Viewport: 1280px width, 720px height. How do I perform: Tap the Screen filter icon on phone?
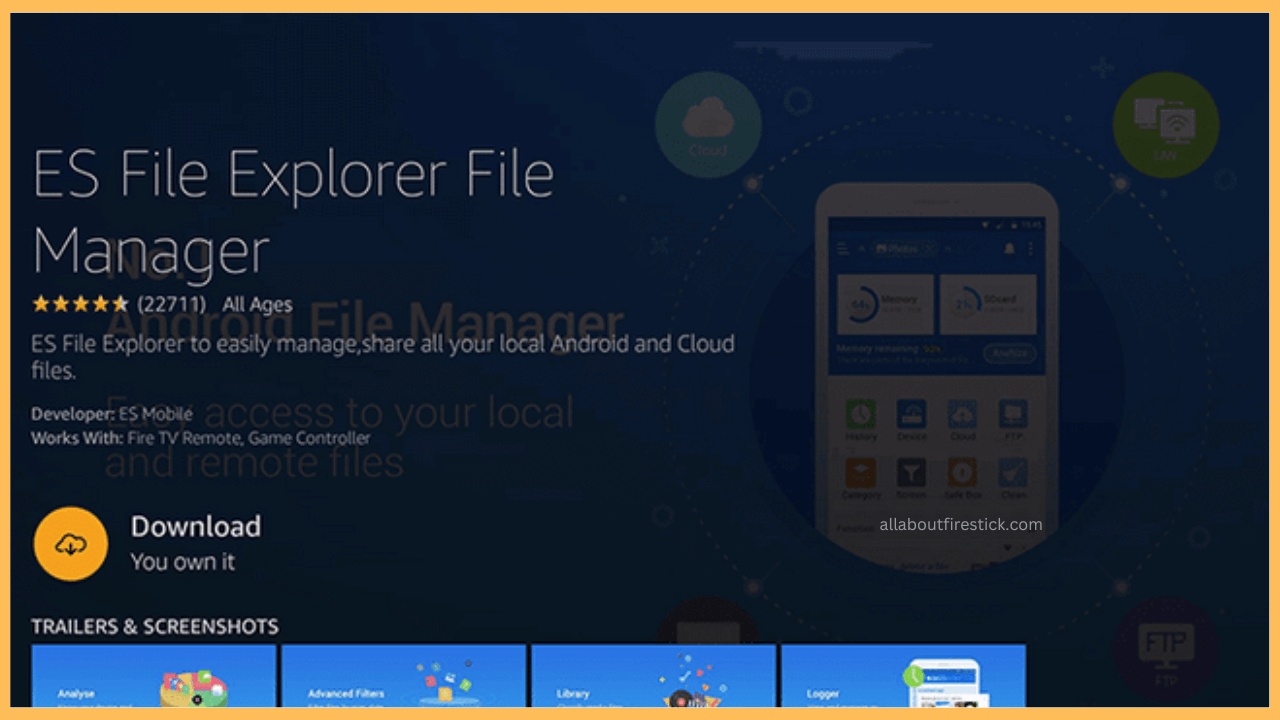tap(911, 474)
